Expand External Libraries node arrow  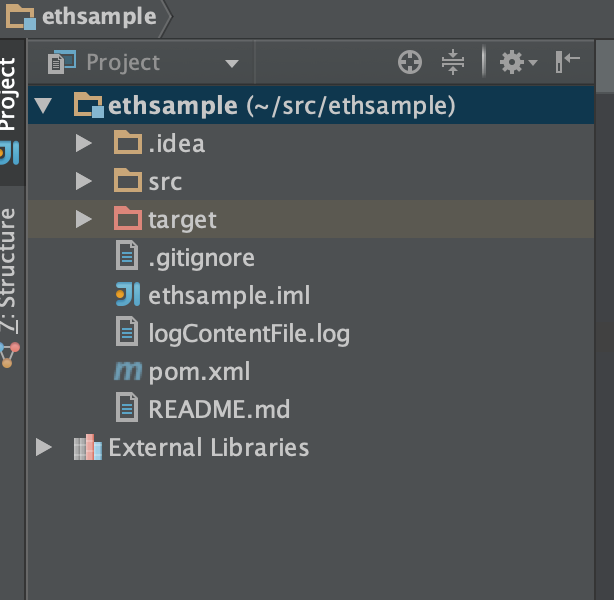(x=43, y=447)
